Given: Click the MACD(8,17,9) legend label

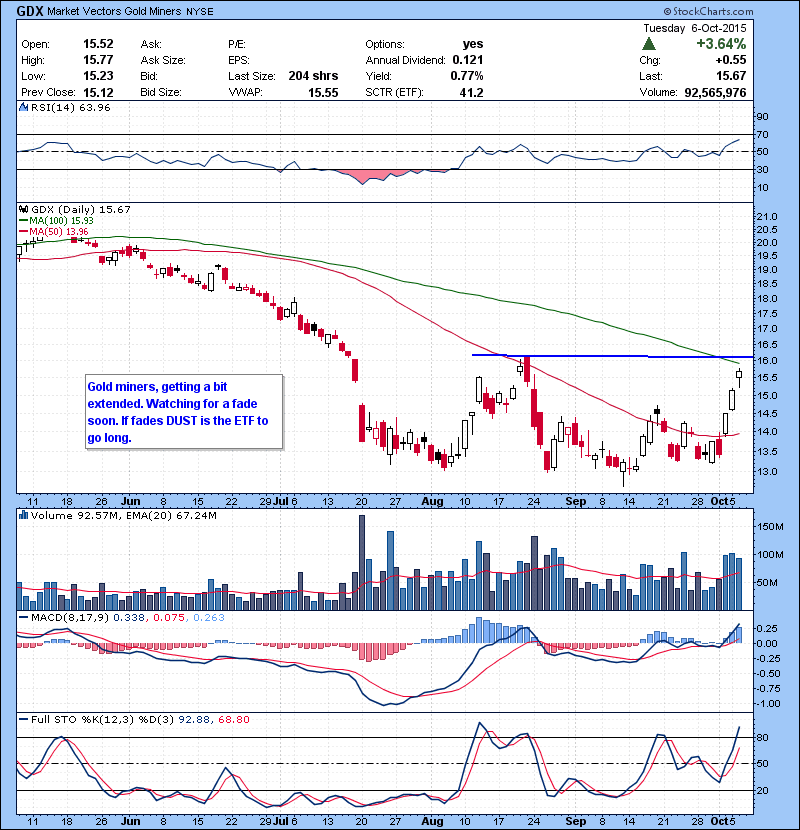Looking at the screenshot, I should pyautogui.click(x=69, y=617).
